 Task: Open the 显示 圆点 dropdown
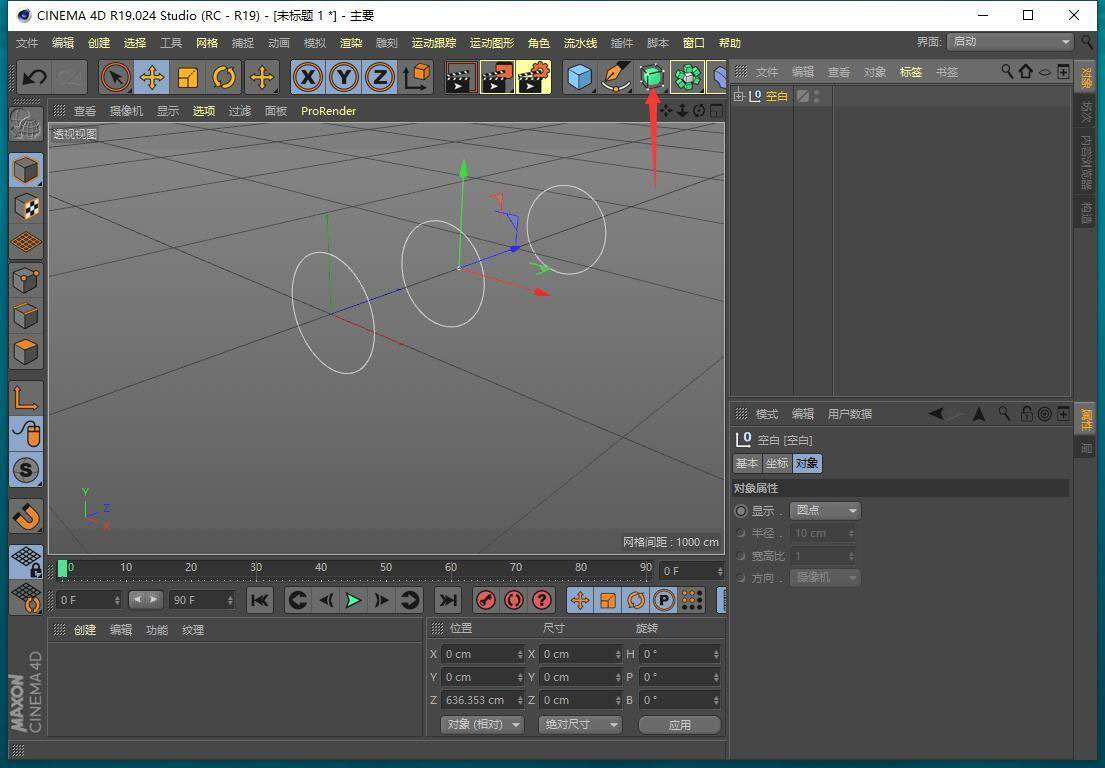click(x=825, y=510)
